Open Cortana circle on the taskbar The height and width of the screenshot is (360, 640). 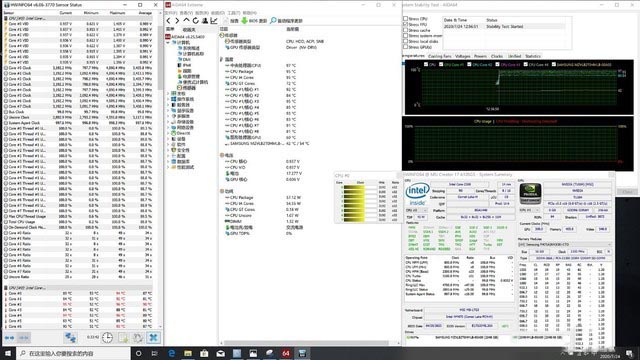tap(138, 353)
